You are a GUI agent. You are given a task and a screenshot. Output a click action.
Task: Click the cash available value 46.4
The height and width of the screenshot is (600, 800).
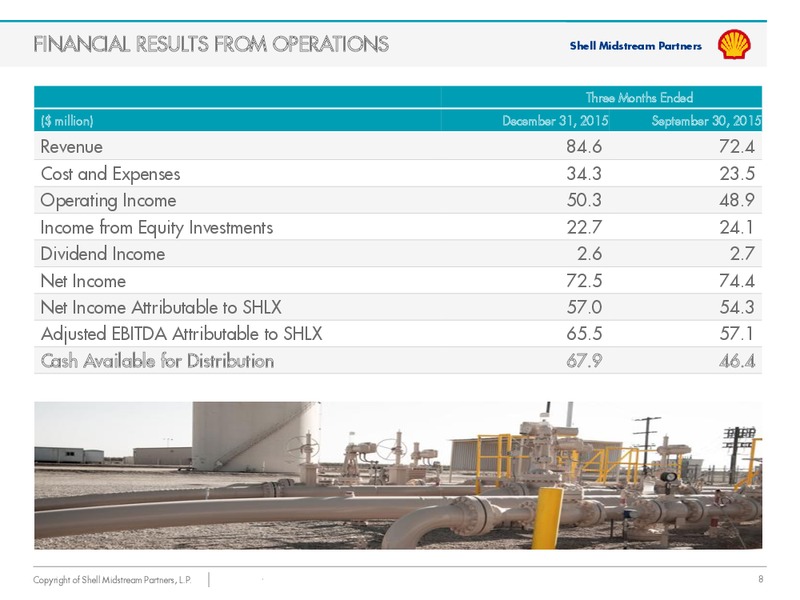click(x=737, y=361)
